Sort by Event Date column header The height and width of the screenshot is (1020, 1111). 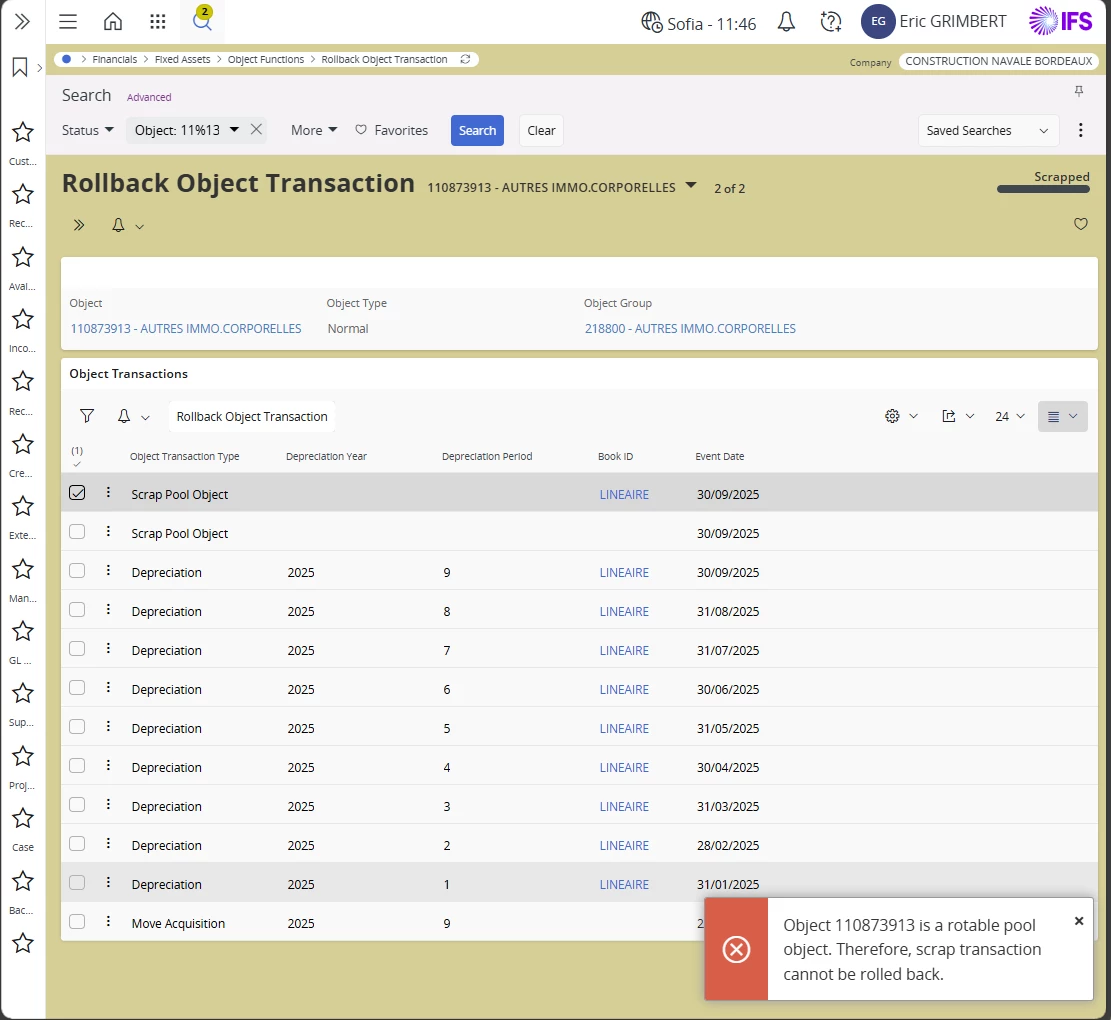point(719,456)
